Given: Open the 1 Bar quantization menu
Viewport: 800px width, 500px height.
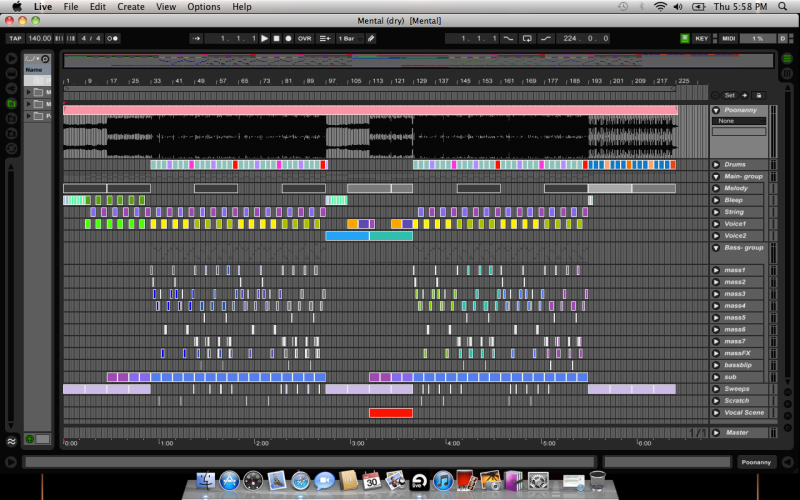Looking at the screenshot, I should point(349,38).
